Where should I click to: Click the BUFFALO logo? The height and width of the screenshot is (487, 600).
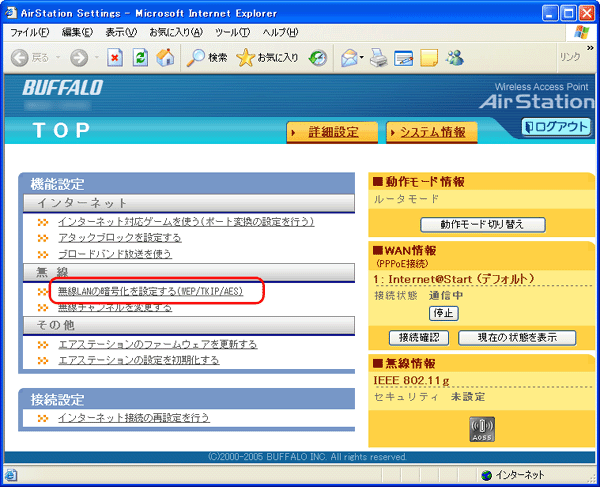click(x=63, y=88)
